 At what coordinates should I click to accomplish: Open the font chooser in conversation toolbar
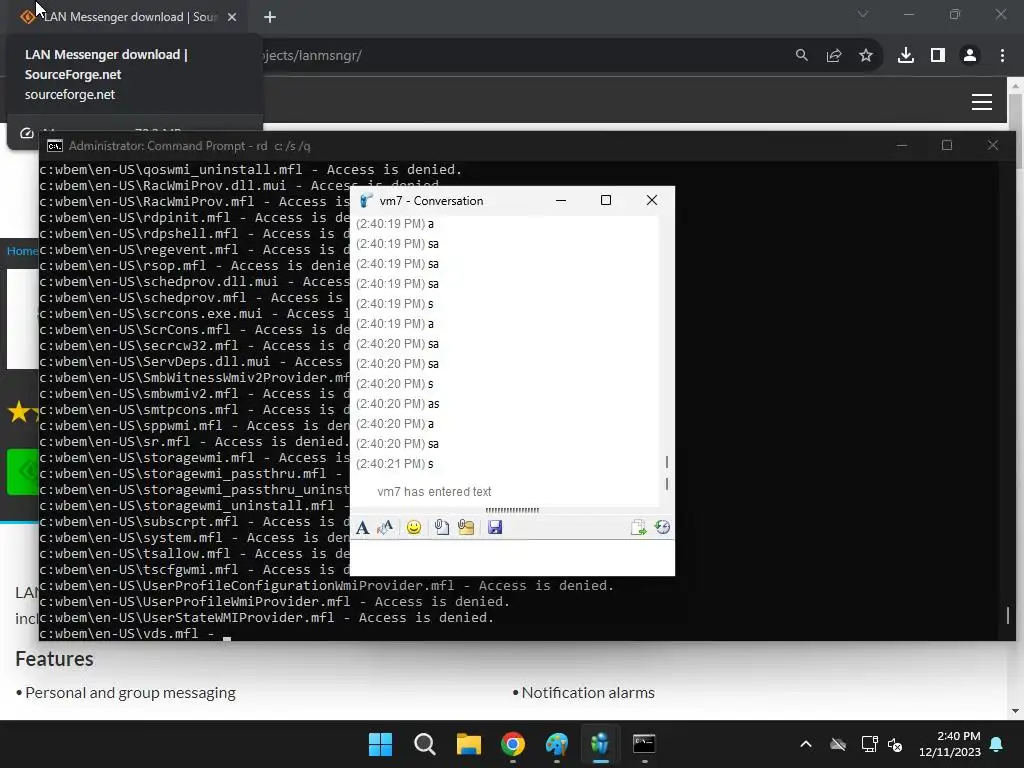pos(362,528)
